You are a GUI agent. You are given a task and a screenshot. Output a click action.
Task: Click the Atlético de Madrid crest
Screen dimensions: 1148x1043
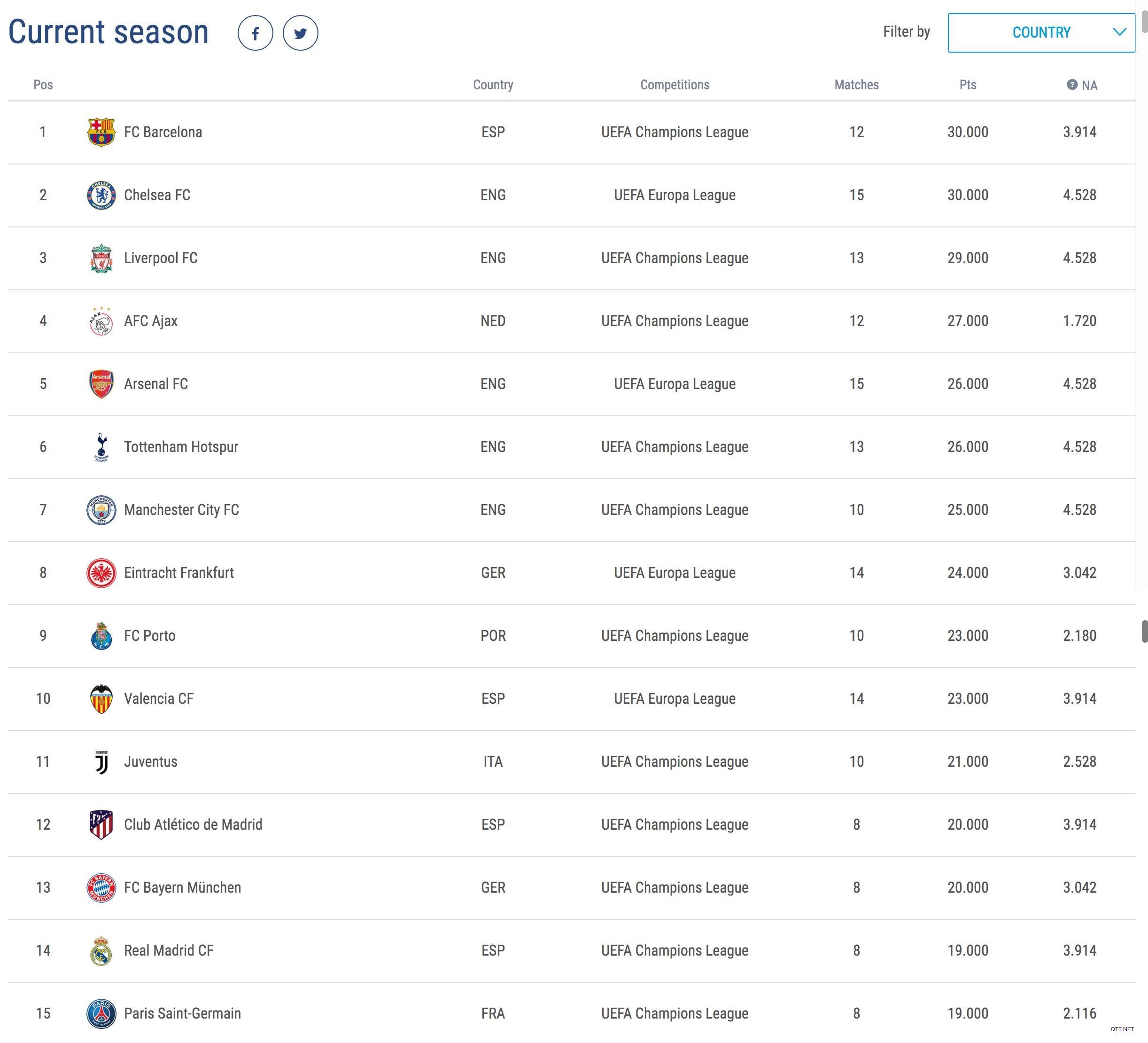[101, 825]
